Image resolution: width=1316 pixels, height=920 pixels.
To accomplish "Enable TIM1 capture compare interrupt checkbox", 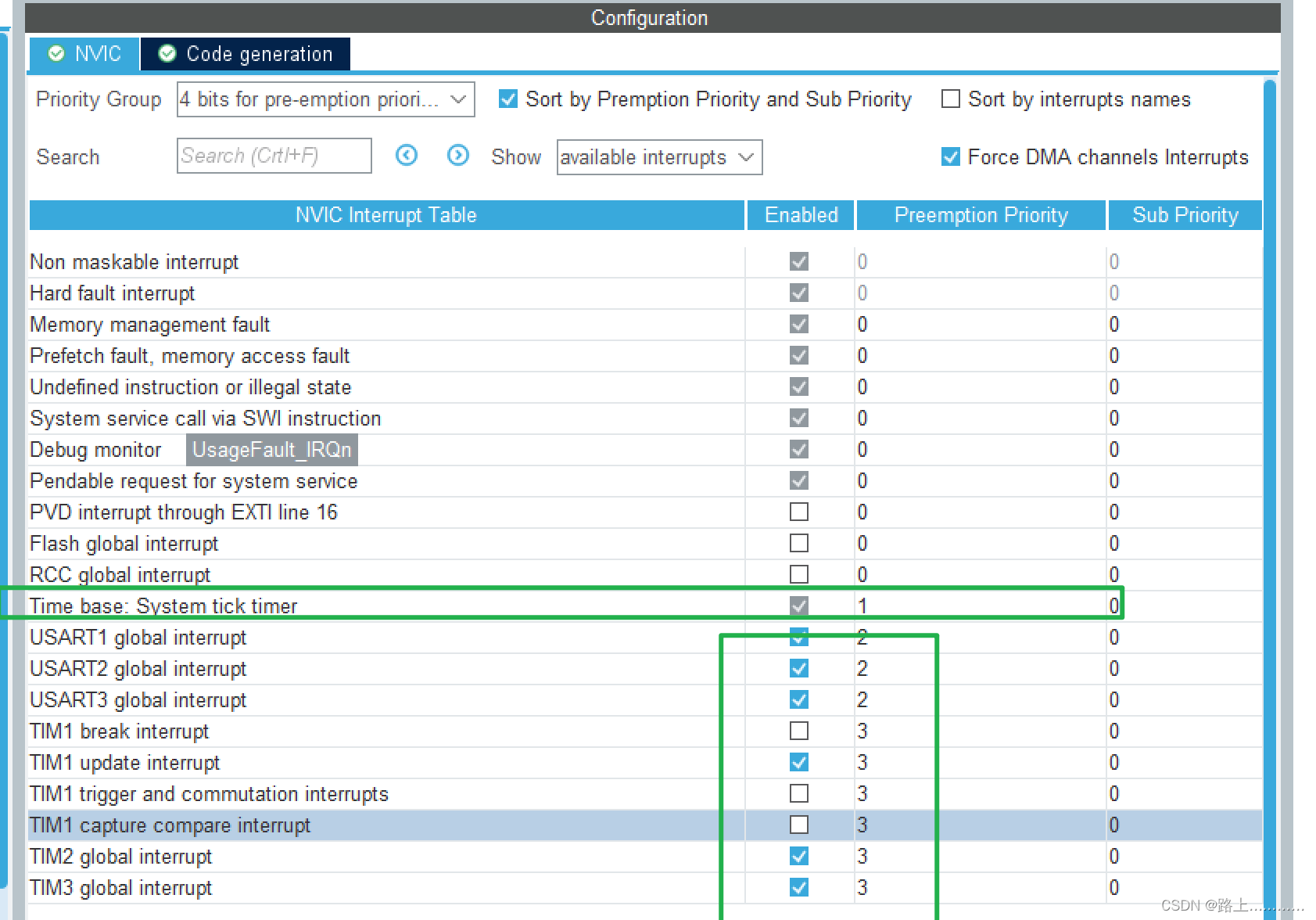I will [799, 825].
